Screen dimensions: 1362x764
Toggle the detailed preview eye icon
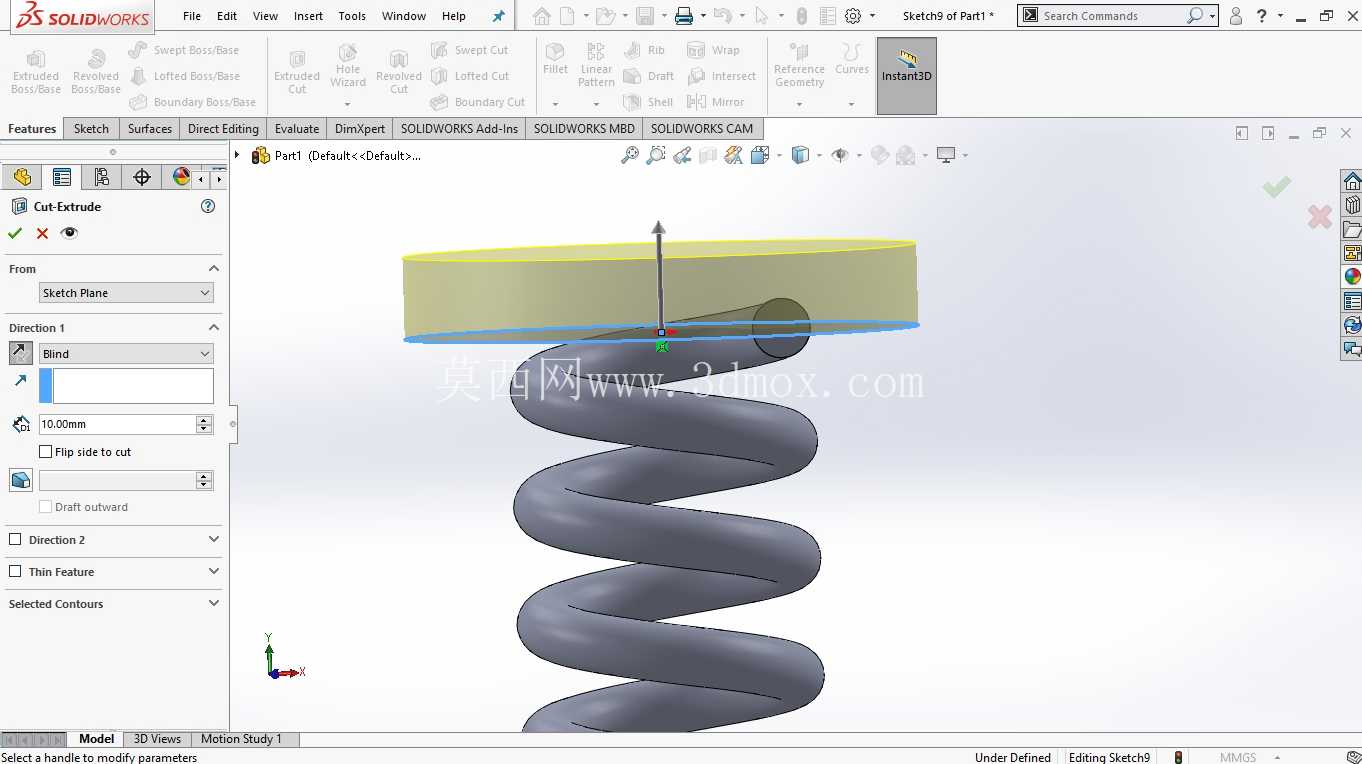click(69, 233)
